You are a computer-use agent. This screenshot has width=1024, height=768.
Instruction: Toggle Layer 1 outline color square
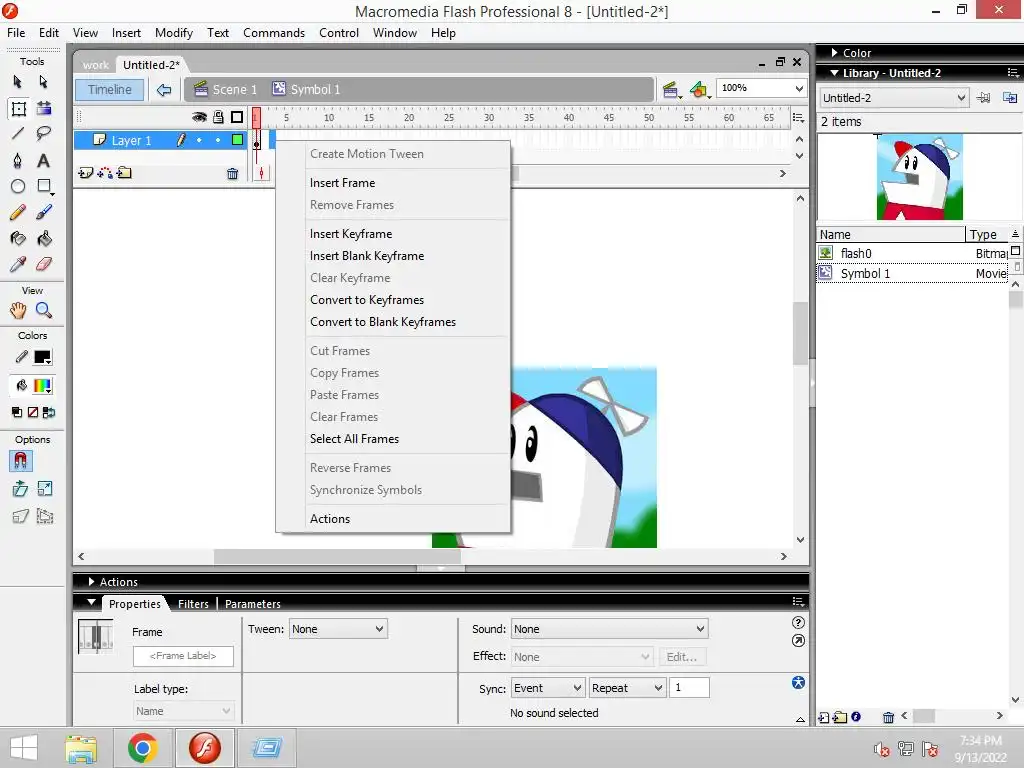click(237, 140)
